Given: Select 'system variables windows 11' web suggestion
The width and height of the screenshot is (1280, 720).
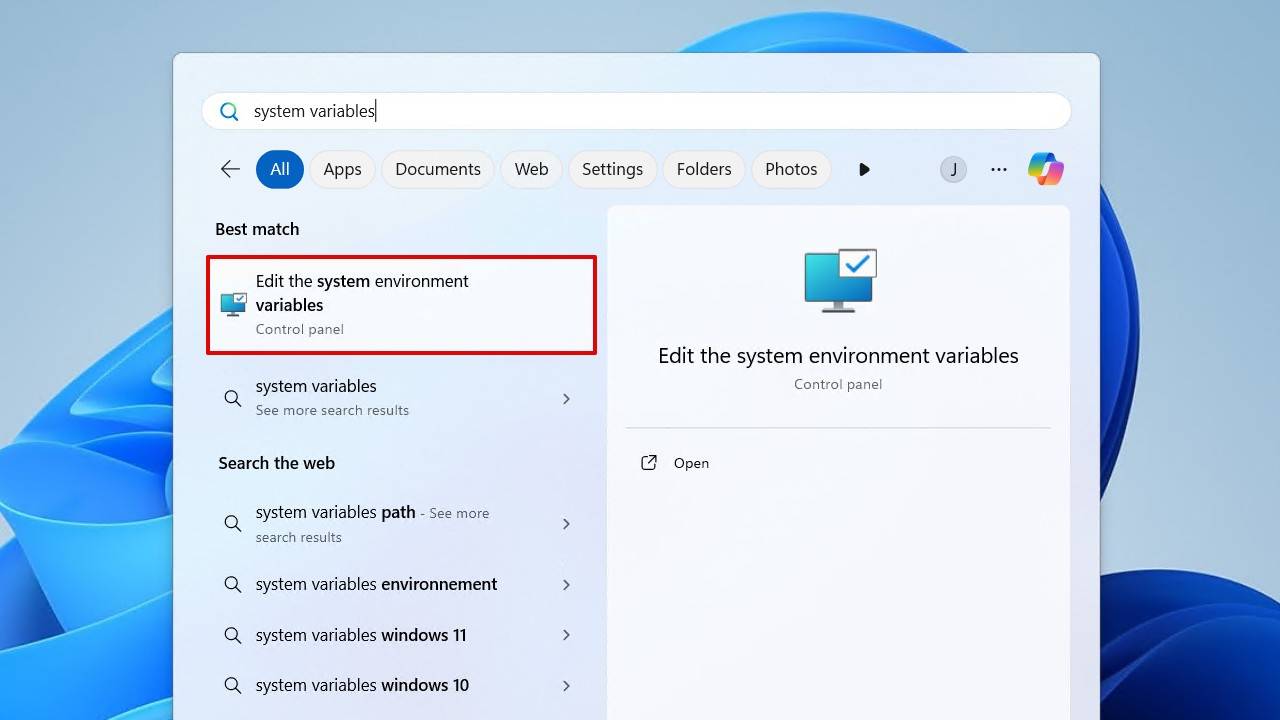Looking at the screenshot, I should click(401, 635).
